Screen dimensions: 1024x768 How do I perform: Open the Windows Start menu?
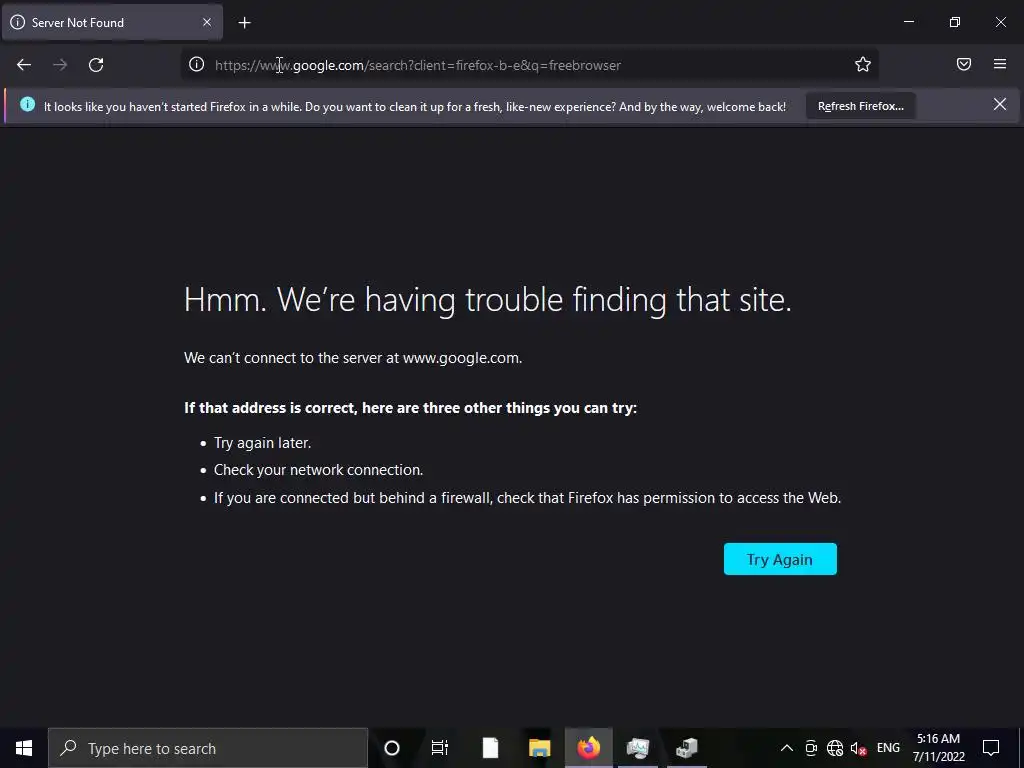click(24, 748)
